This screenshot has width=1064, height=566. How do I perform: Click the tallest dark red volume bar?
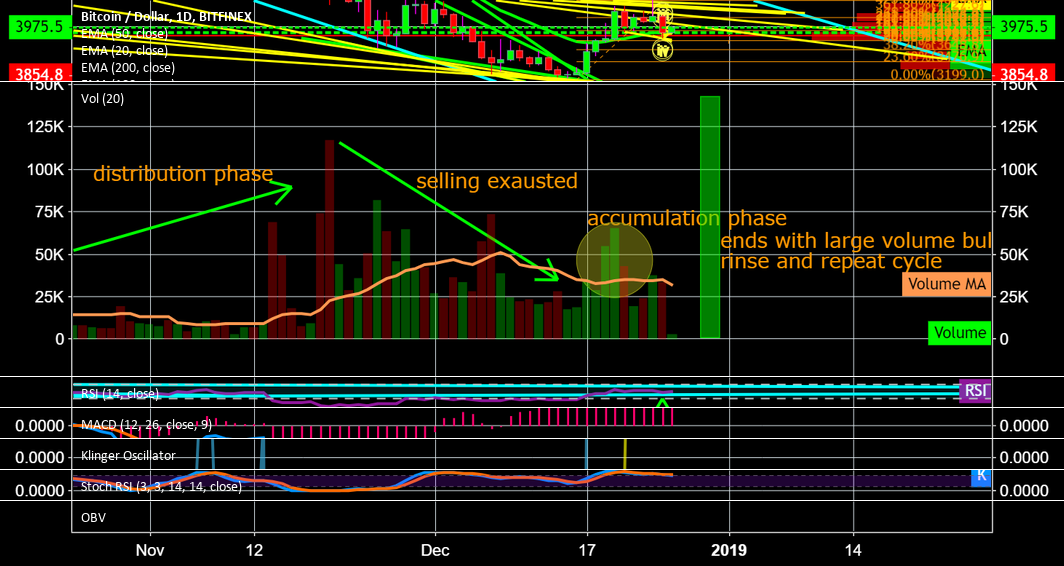[x=329, y=239]
